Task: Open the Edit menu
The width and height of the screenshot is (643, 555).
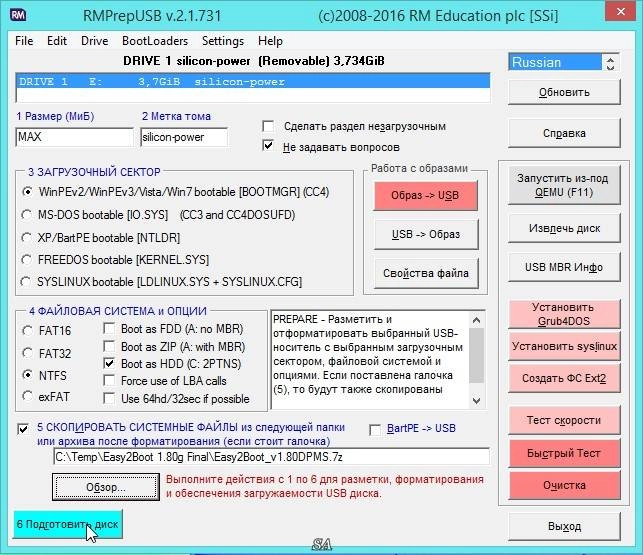Action: pyautogui.click(x=57, y=41)
